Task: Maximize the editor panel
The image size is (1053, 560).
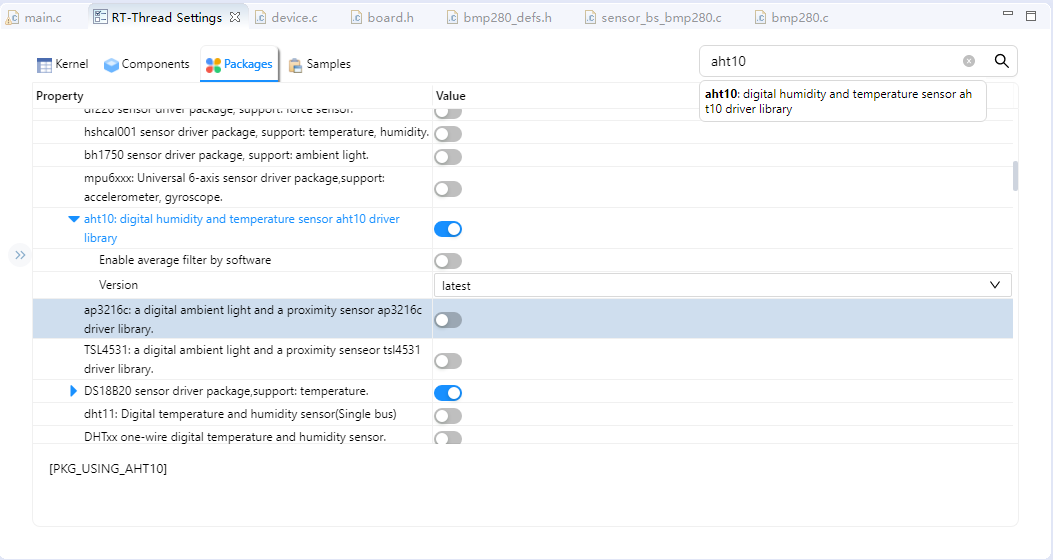Action: [1032, 15]
